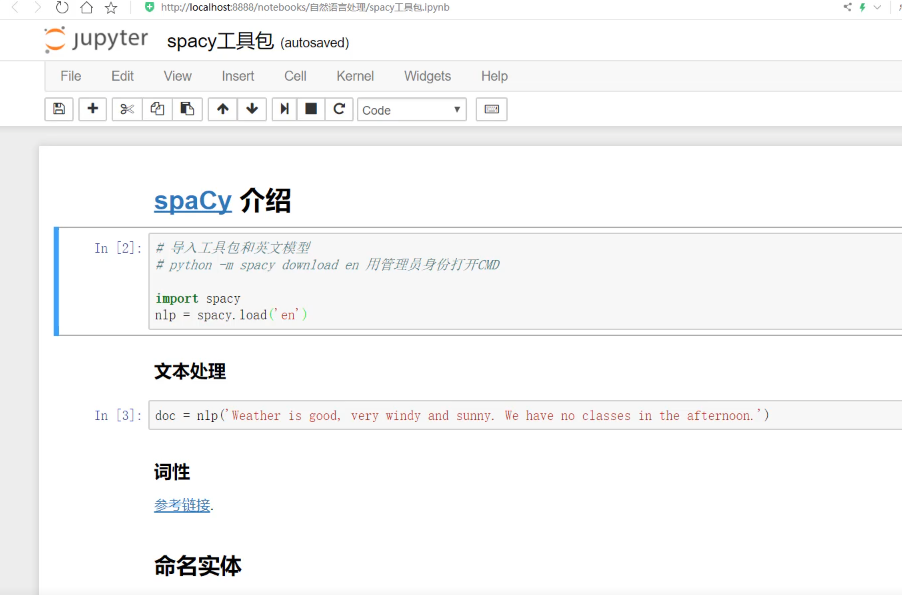Expand the Widgets menu
Screen dimensions: 902x595
[x=427, y=76]
